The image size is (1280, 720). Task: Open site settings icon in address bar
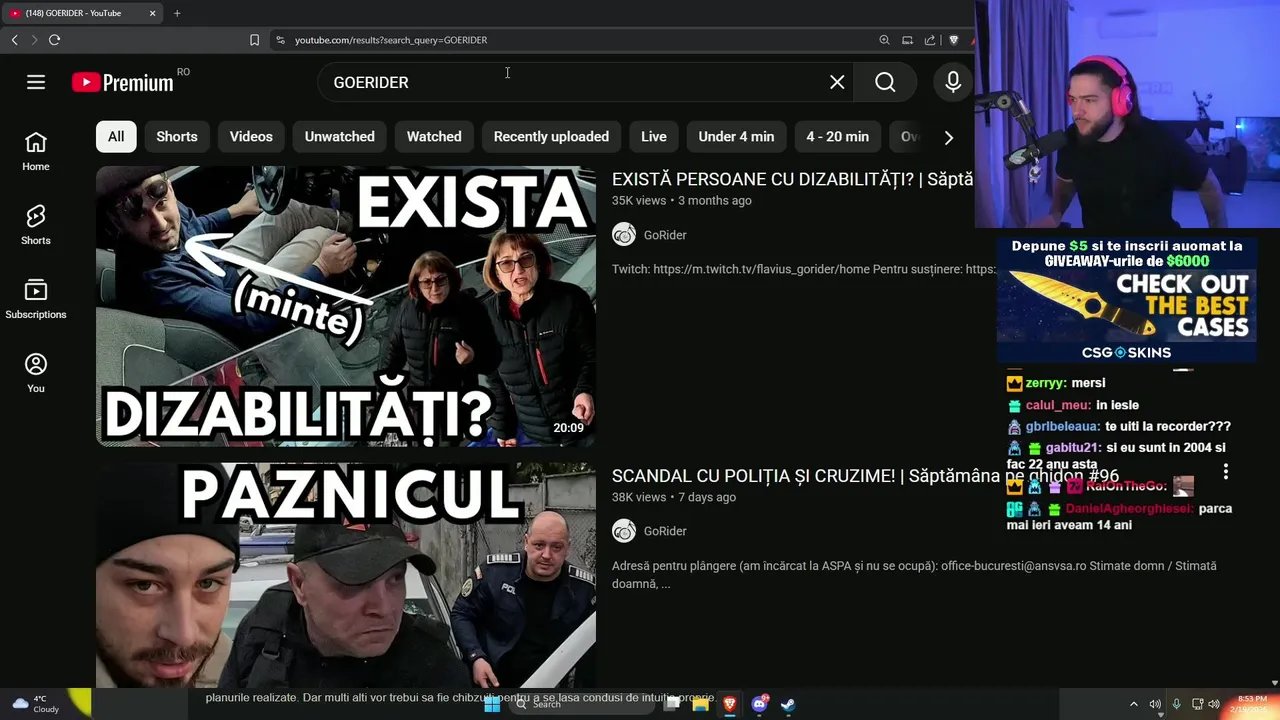pyautogui.click(x=280, y=40)
